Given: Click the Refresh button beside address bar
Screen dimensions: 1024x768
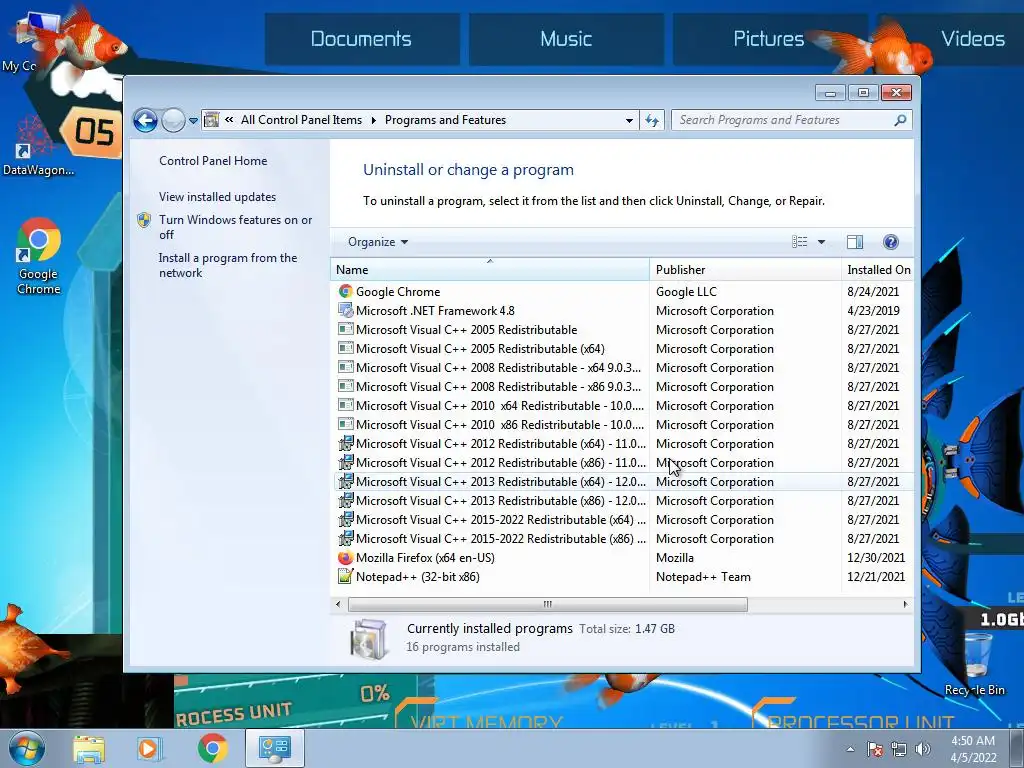Looking at the screenshot, I should pyautogui.click(x=652, y=120).
